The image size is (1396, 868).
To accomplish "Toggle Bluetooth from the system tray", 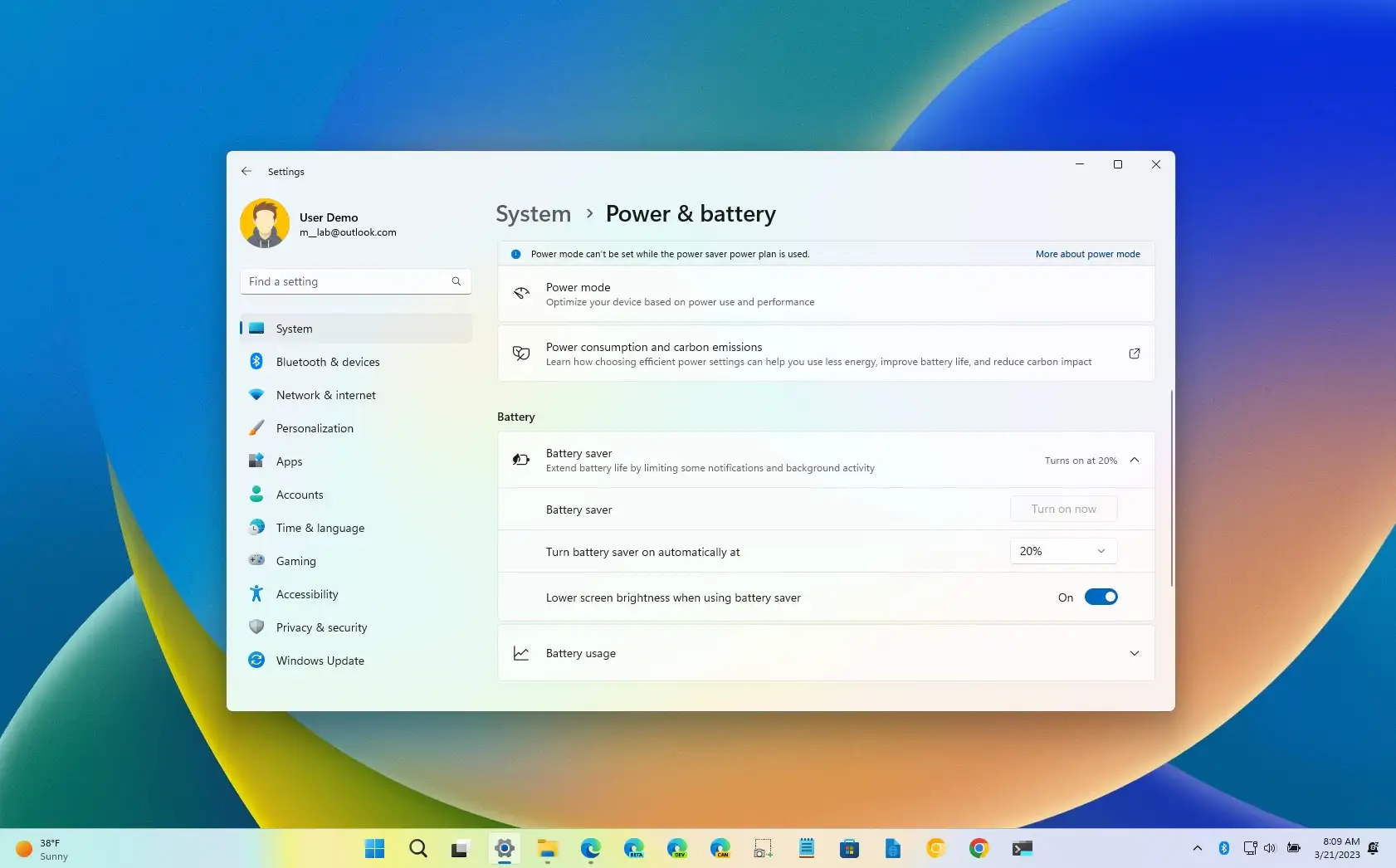I will click(x=1223, y=848).
